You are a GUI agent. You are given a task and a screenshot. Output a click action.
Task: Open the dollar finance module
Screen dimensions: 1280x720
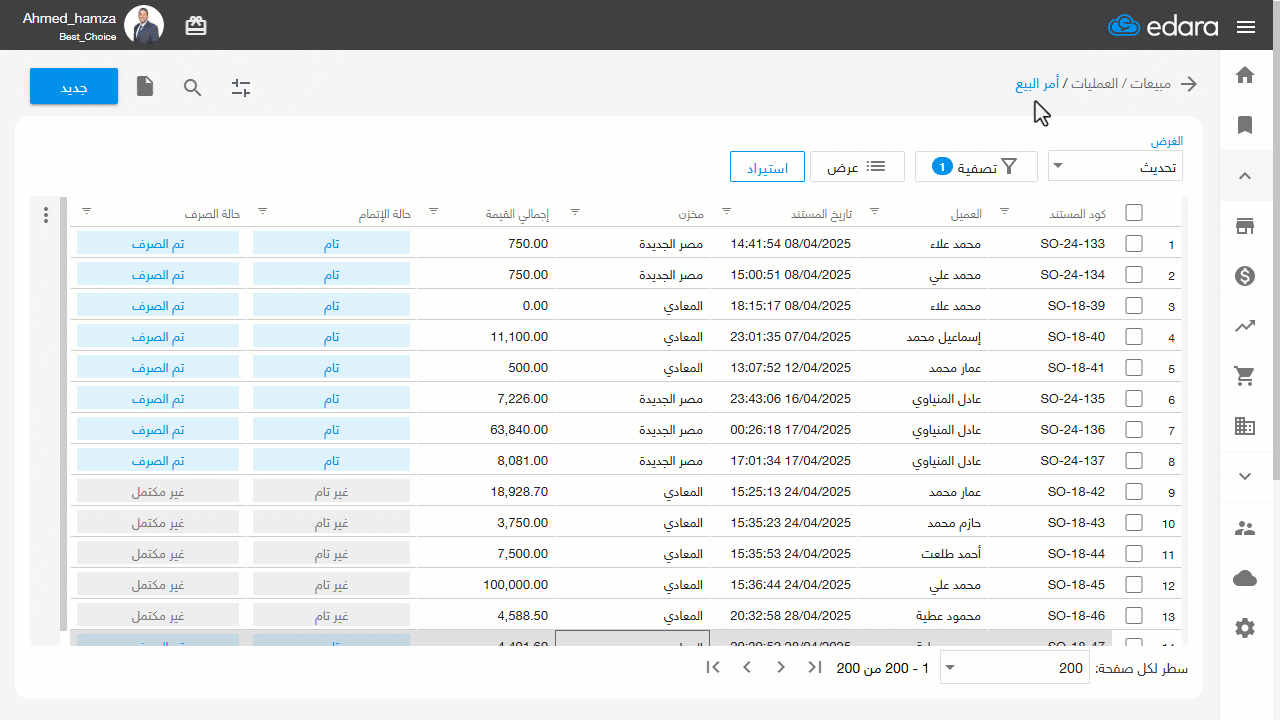coord(1245,276)
